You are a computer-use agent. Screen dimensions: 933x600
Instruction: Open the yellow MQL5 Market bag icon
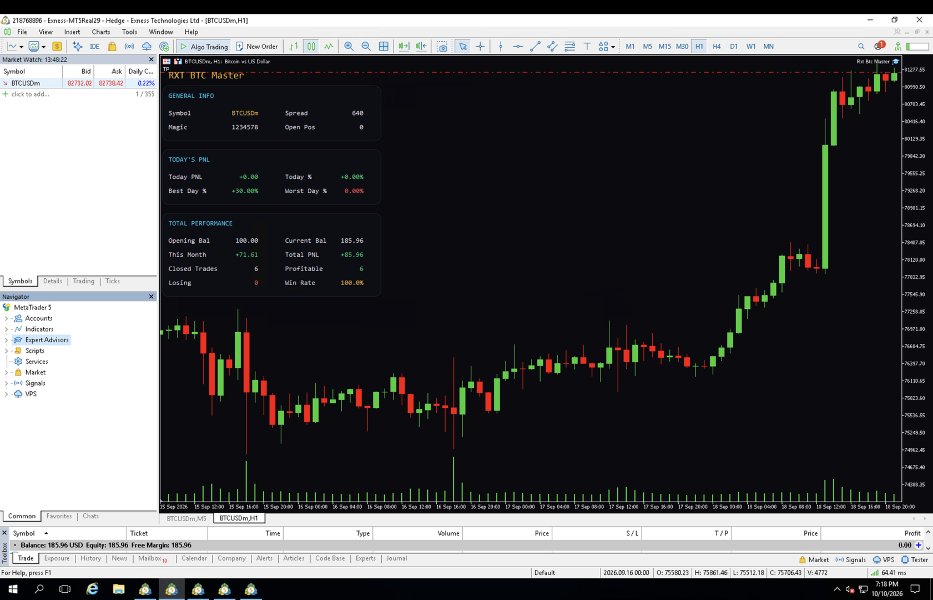tap(112, 46)
